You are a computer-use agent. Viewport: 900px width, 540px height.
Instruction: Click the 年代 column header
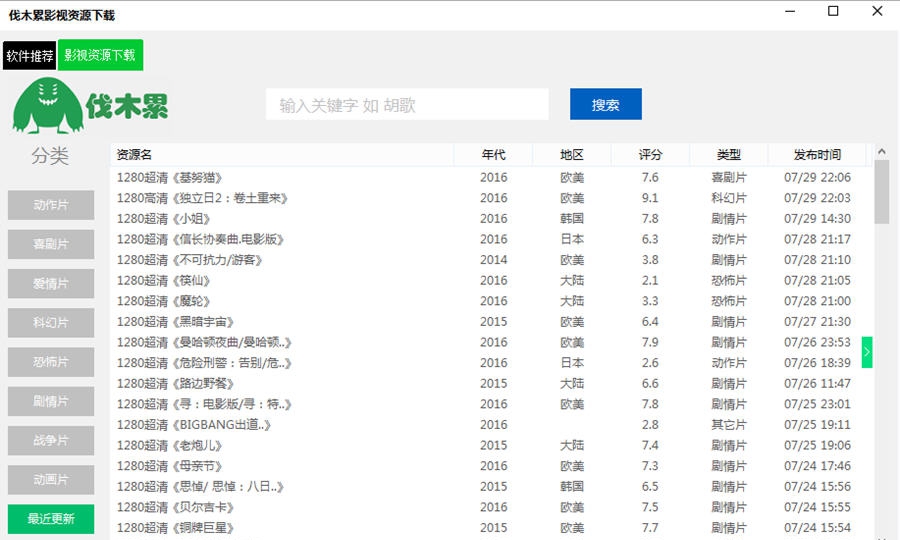493,155
